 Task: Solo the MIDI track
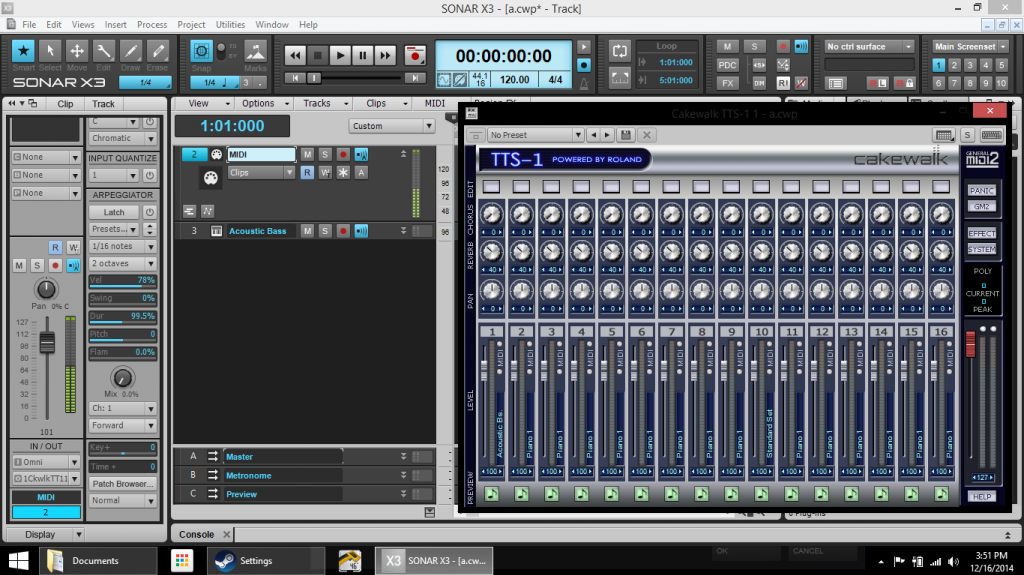[x=325, y=154]
